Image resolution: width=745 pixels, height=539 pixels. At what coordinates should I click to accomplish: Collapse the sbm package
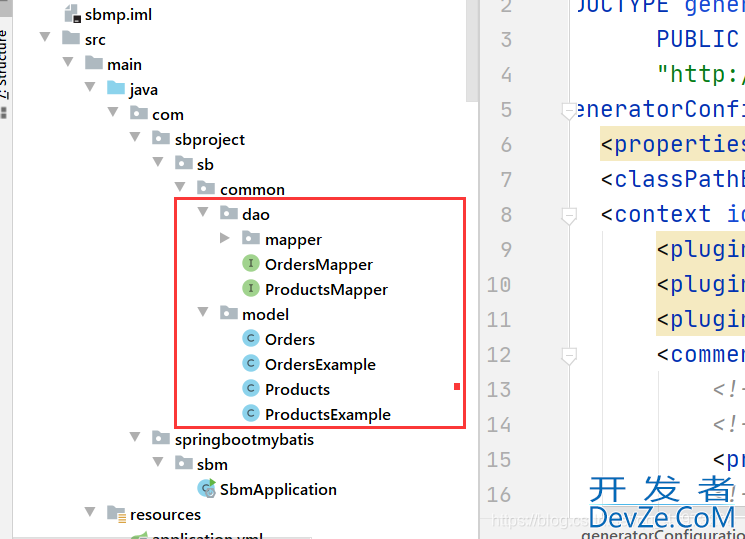tap(158, 462)
